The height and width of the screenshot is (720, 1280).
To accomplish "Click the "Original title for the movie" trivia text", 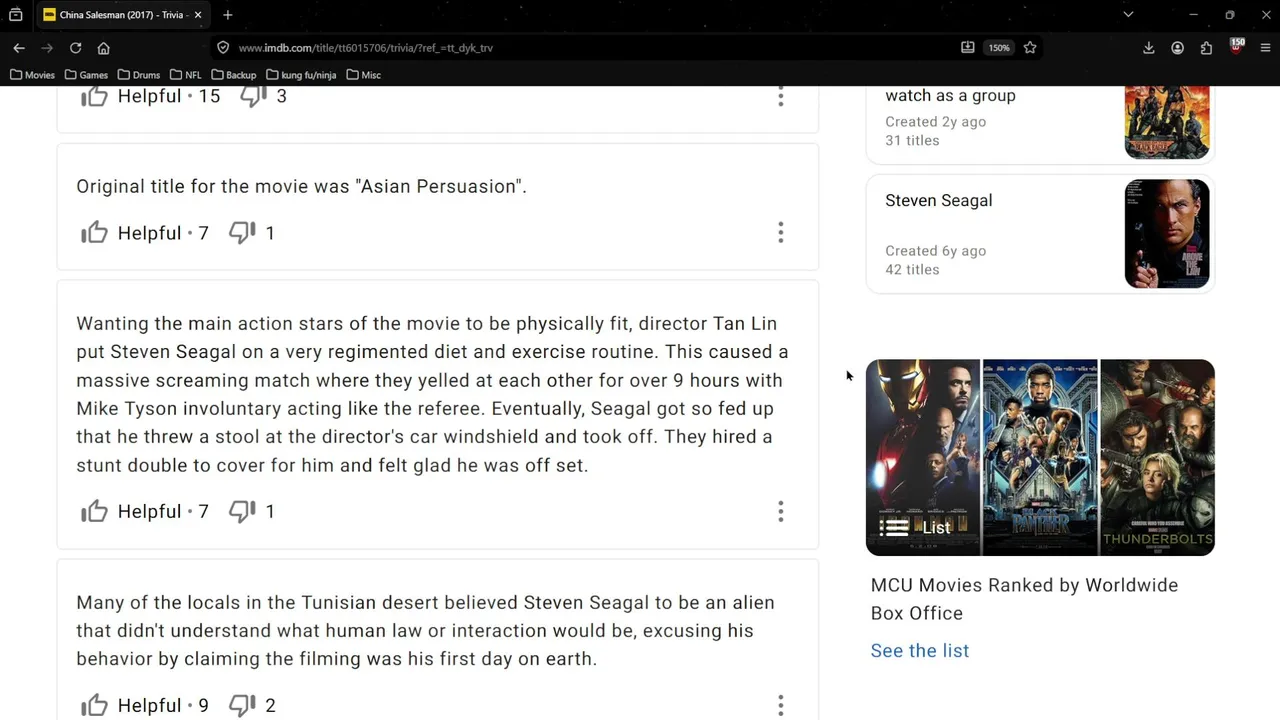I will [x=301, y=187].
